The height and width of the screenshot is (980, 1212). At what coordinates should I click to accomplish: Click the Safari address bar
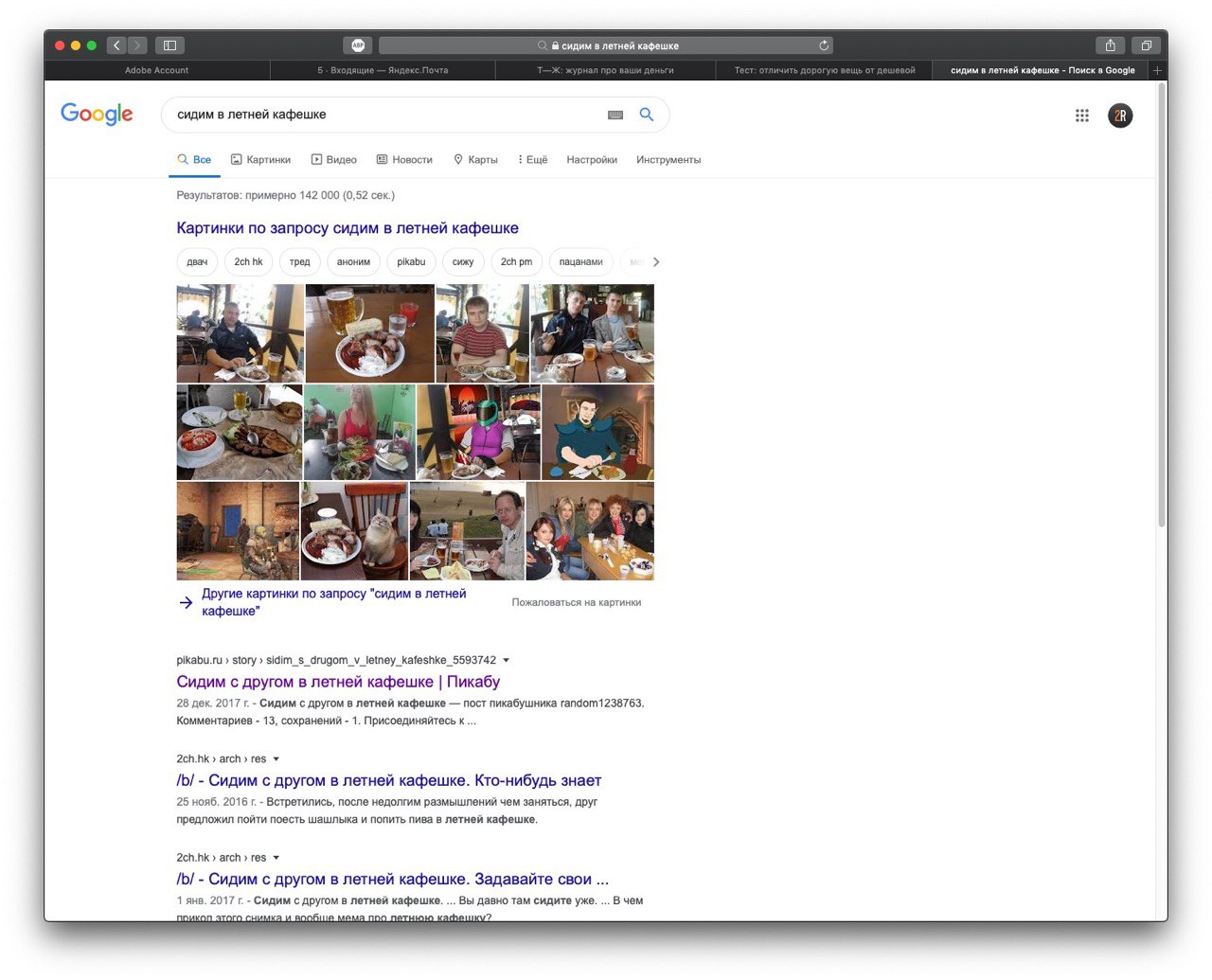point(606,45)
